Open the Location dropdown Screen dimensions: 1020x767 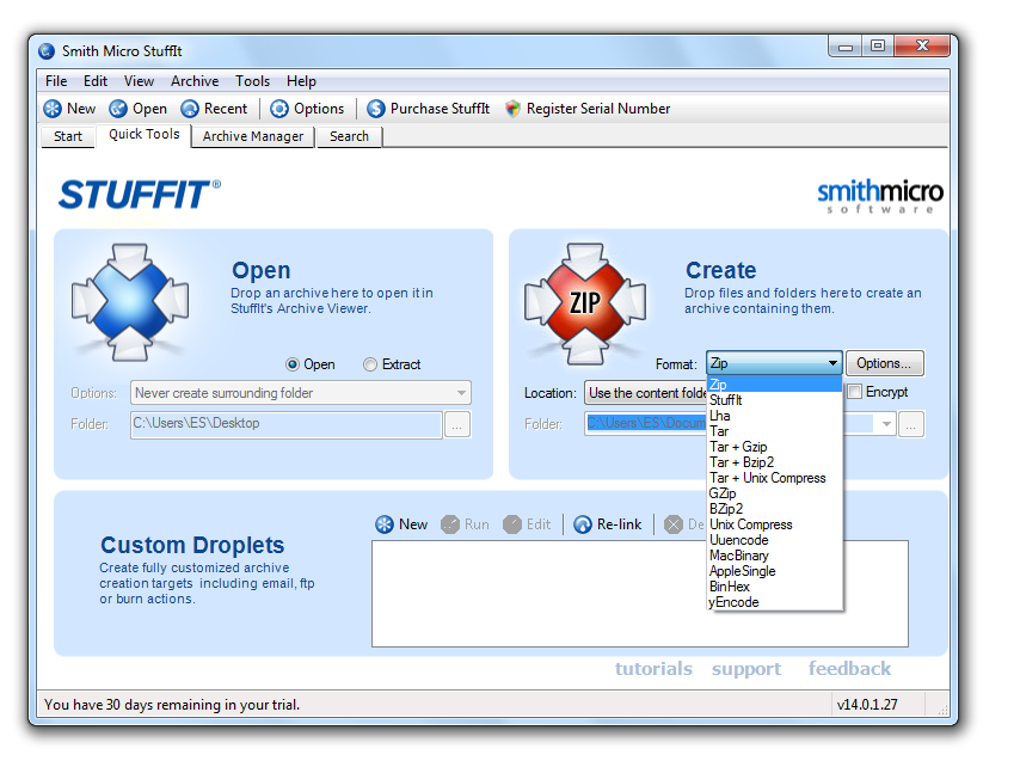(x=646, y=393)
